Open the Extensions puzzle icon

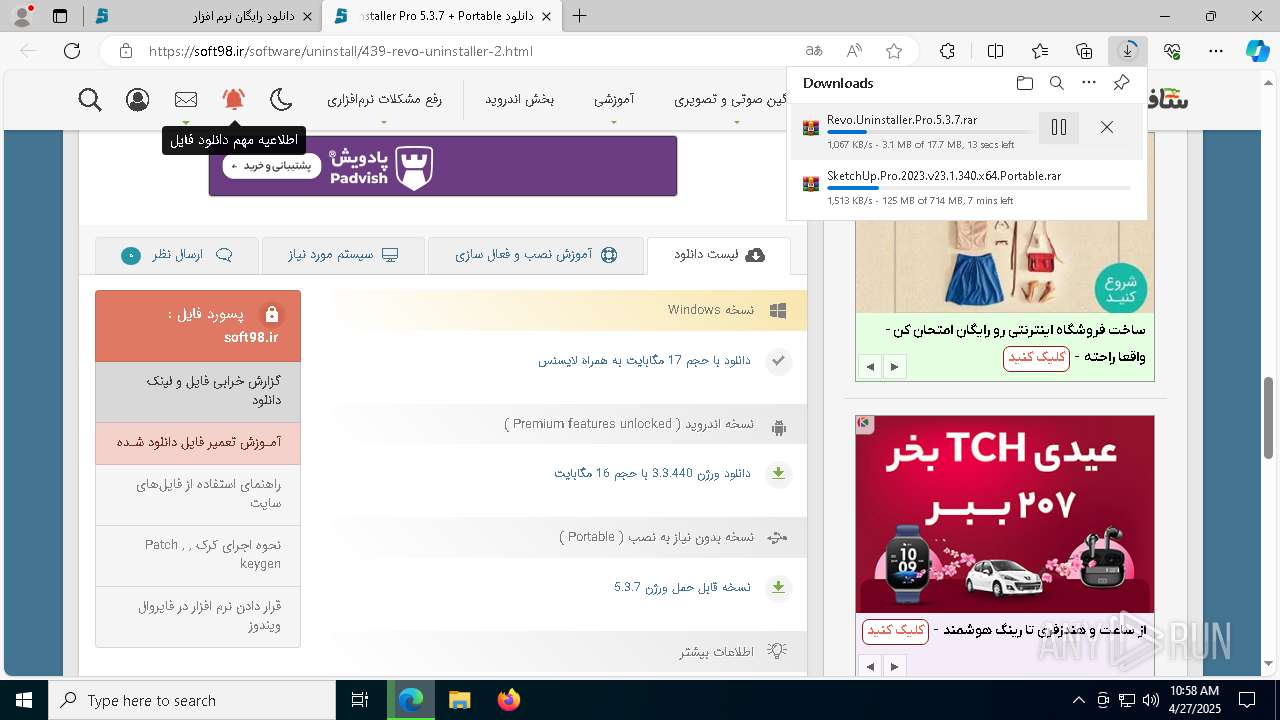(x=947, y=51)
